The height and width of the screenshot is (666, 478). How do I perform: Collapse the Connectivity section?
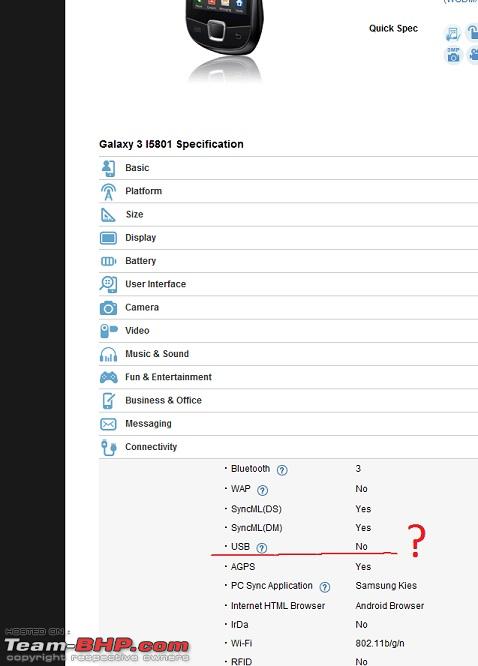click(151, 447)
